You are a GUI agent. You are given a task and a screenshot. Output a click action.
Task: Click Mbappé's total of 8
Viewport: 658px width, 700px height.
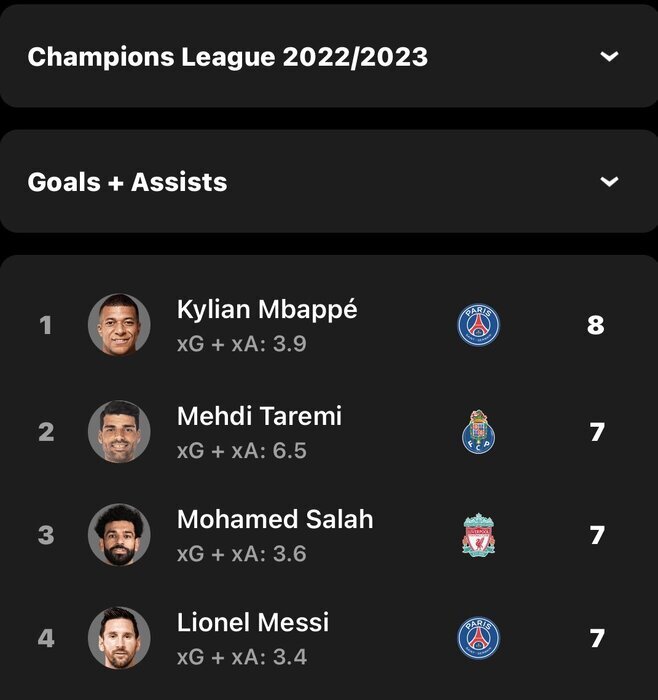[x=596, y=325]
